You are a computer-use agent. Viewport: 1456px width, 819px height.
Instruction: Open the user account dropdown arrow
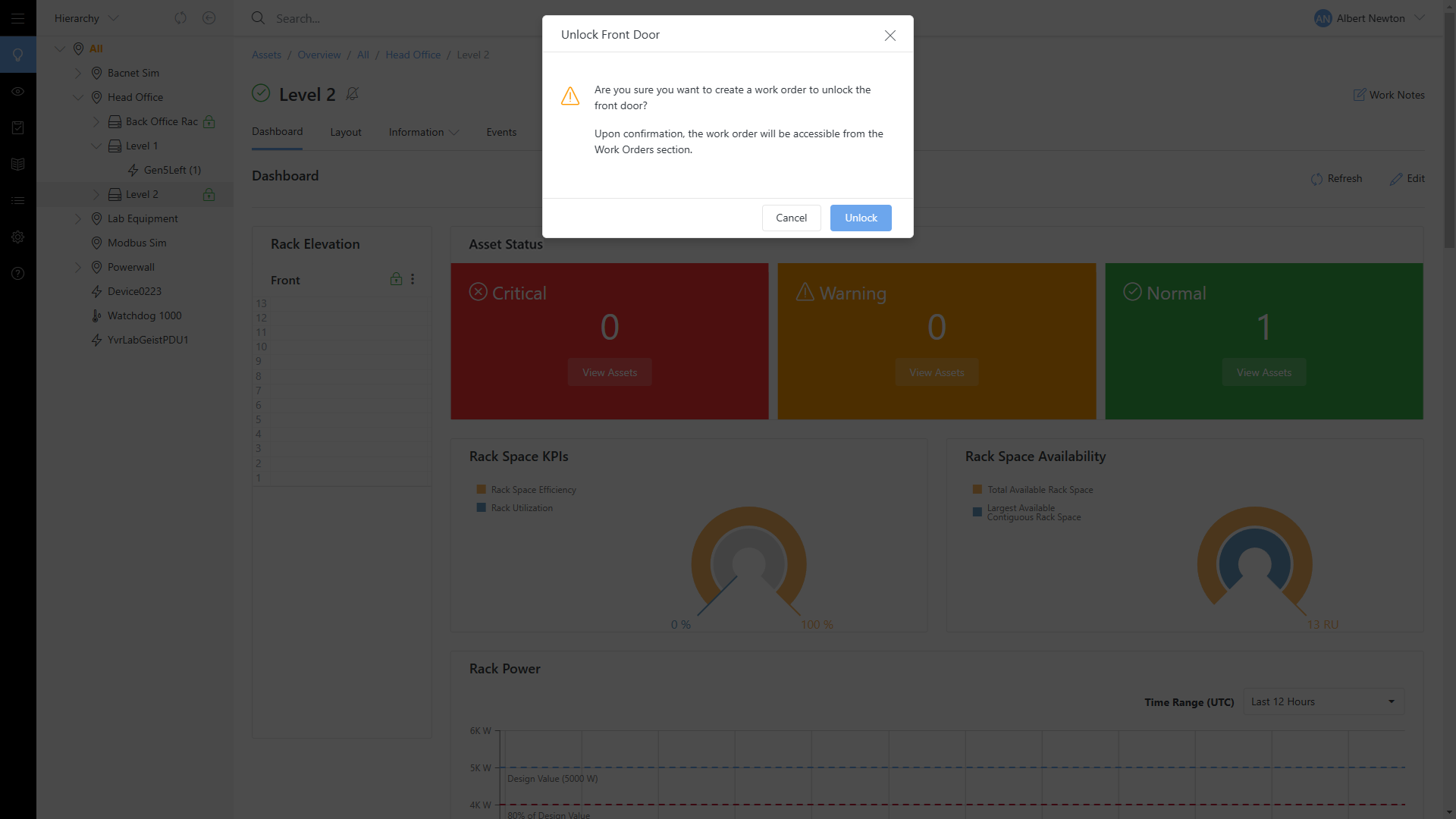click(x=1420, y=18)
